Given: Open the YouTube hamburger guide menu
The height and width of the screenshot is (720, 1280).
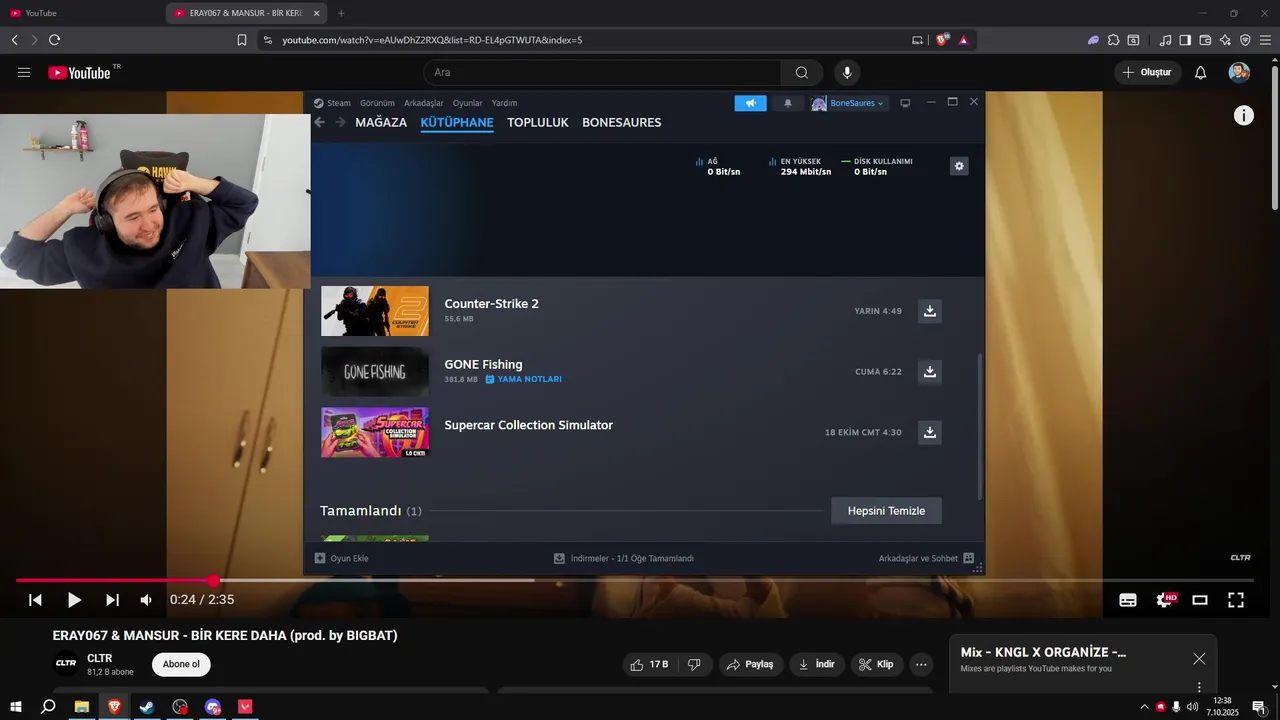Looking at the screenshot, I should (x=24, y=72).
